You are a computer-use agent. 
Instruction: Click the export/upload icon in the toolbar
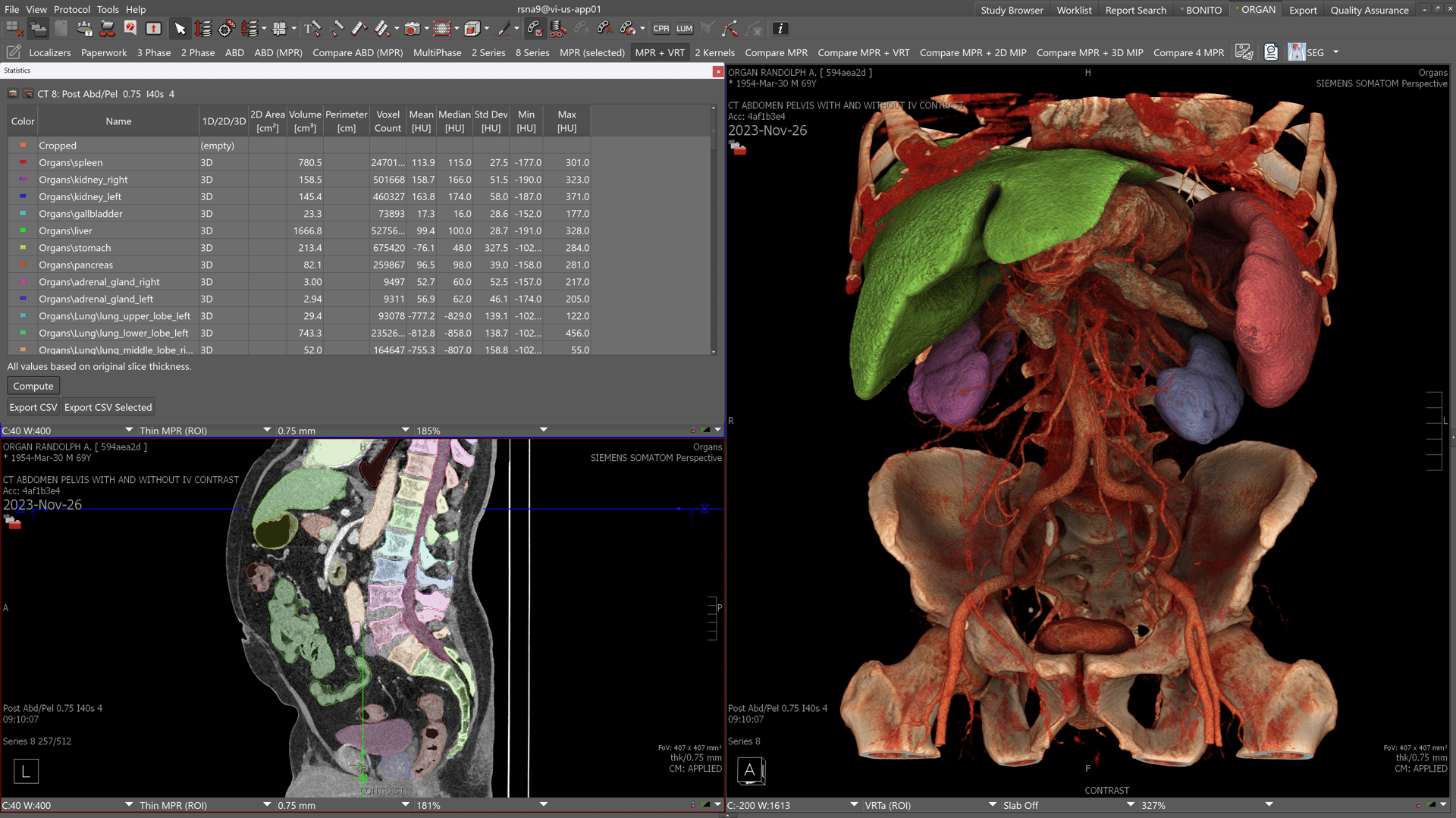(152, 27)
